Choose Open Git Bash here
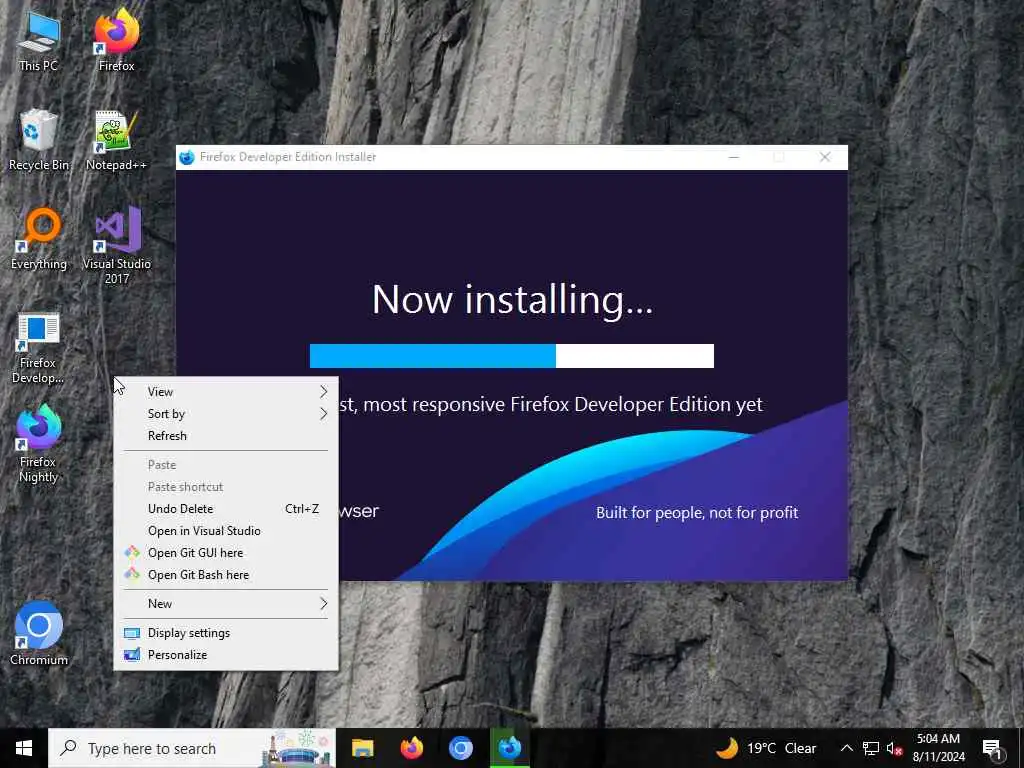The image size is (1024, 768). tap(226, 575)
